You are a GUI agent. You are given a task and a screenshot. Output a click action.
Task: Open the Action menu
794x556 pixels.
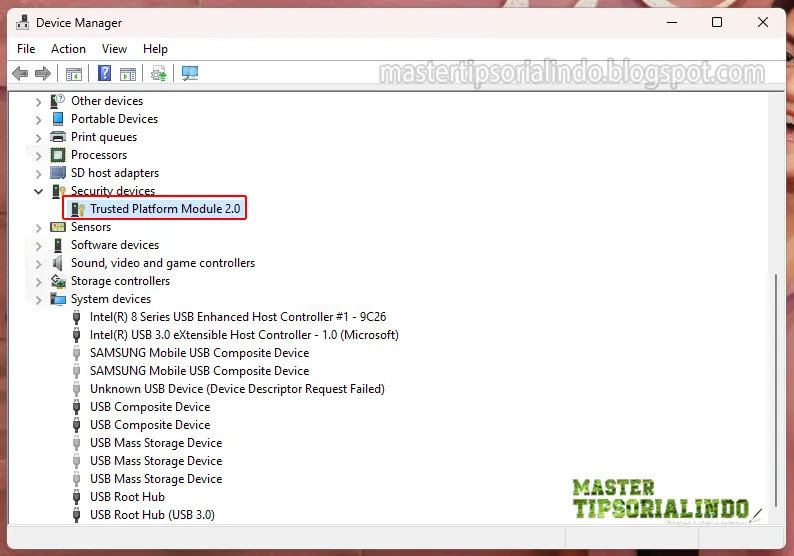pyautogui.click(x=68, y=49)
